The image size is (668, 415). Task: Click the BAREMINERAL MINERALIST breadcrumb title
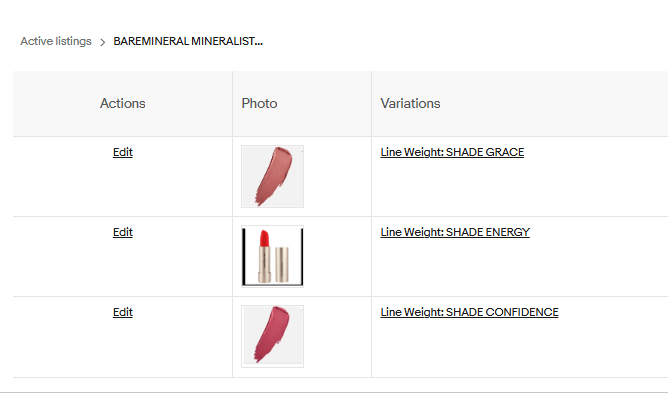pos(186,42)
